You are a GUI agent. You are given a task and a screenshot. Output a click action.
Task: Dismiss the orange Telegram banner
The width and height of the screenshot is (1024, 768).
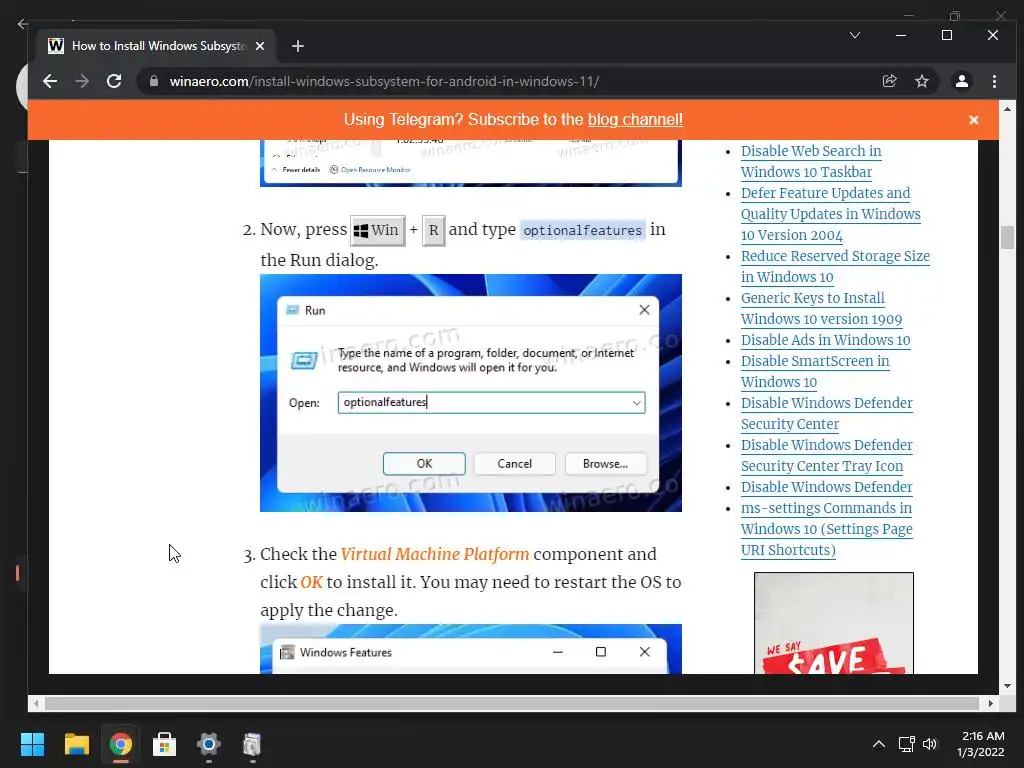[974, 120]
